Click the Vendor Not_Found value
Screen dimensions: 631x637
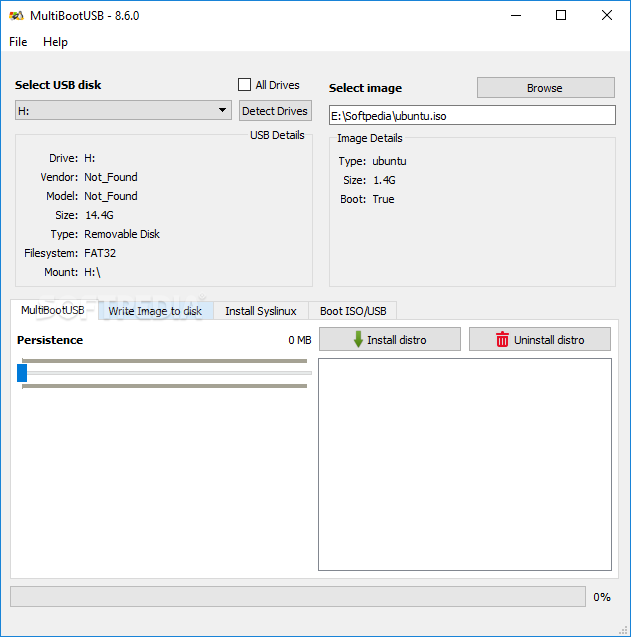[x=111, y=177]
